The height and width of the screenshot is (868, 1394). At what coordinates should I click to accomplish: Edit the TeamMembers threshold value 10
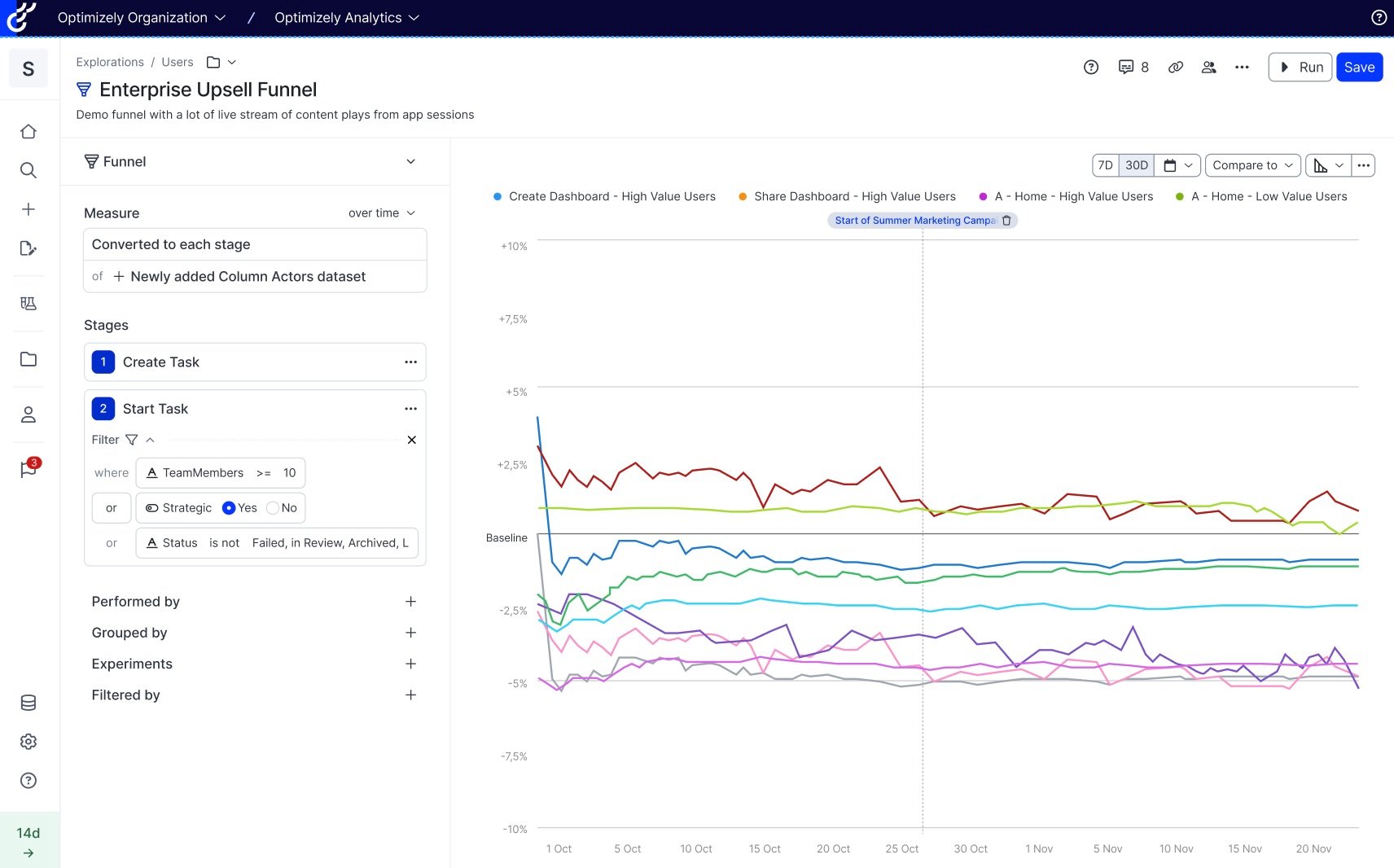pos(289,473)
